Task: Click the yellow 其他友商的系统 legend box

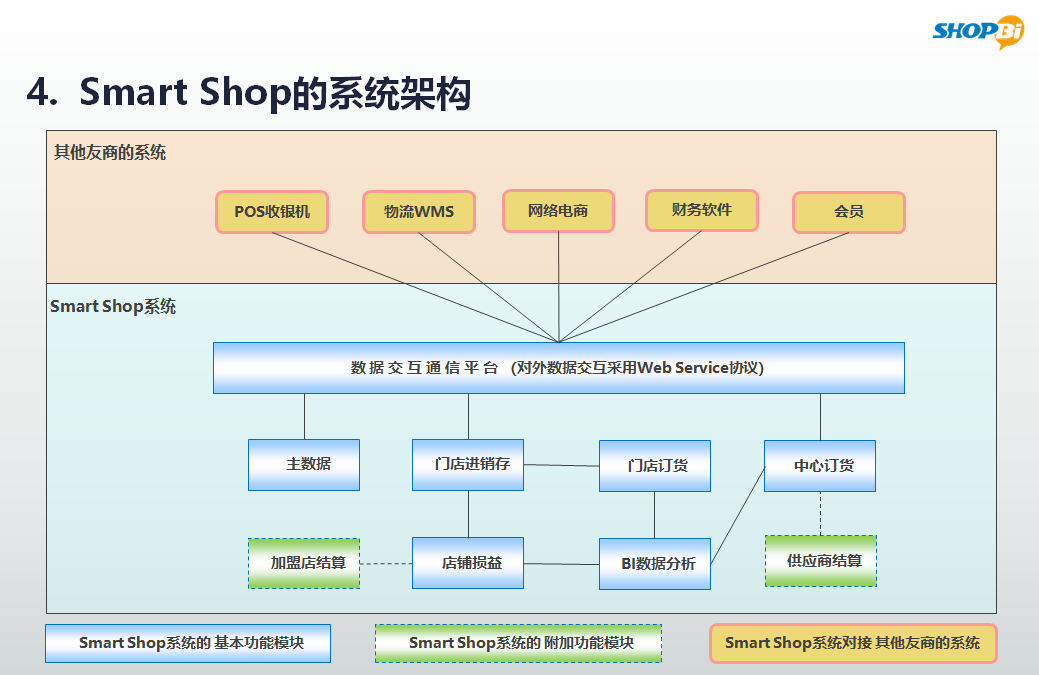Action: pos(852,643)
